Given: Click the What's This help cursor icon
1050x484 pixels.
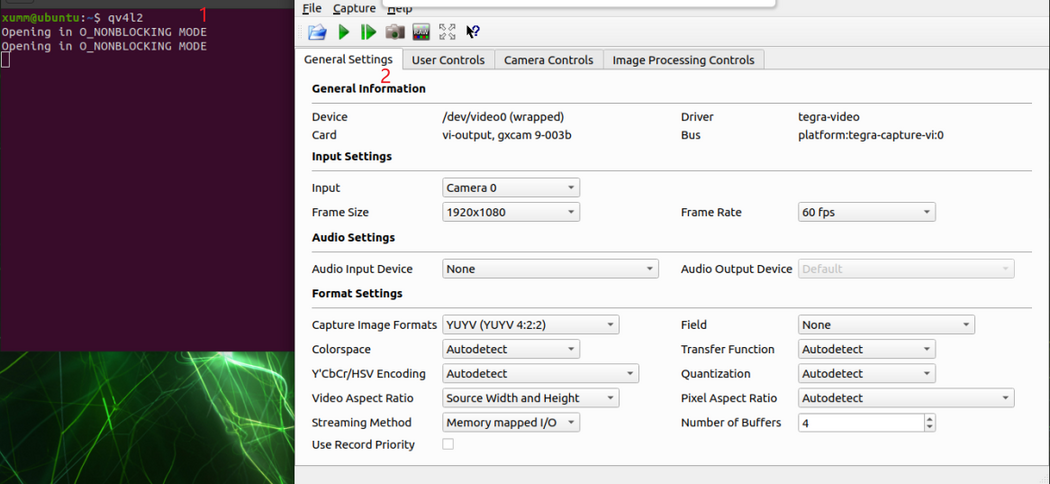Looking at the screenshot, I should 473,33.
